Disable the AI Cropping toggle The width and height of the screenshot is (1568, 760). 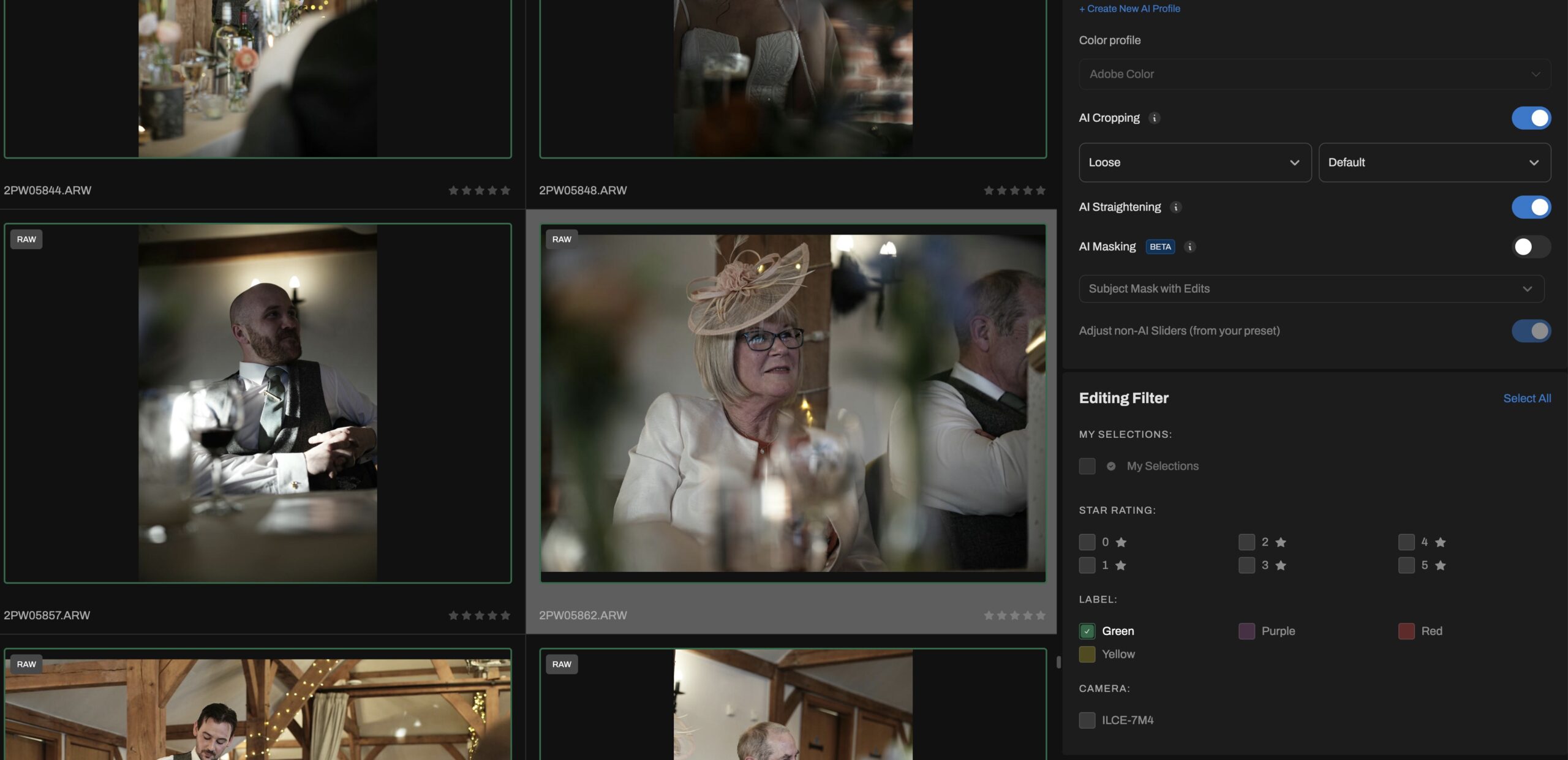coord(1531,118)
